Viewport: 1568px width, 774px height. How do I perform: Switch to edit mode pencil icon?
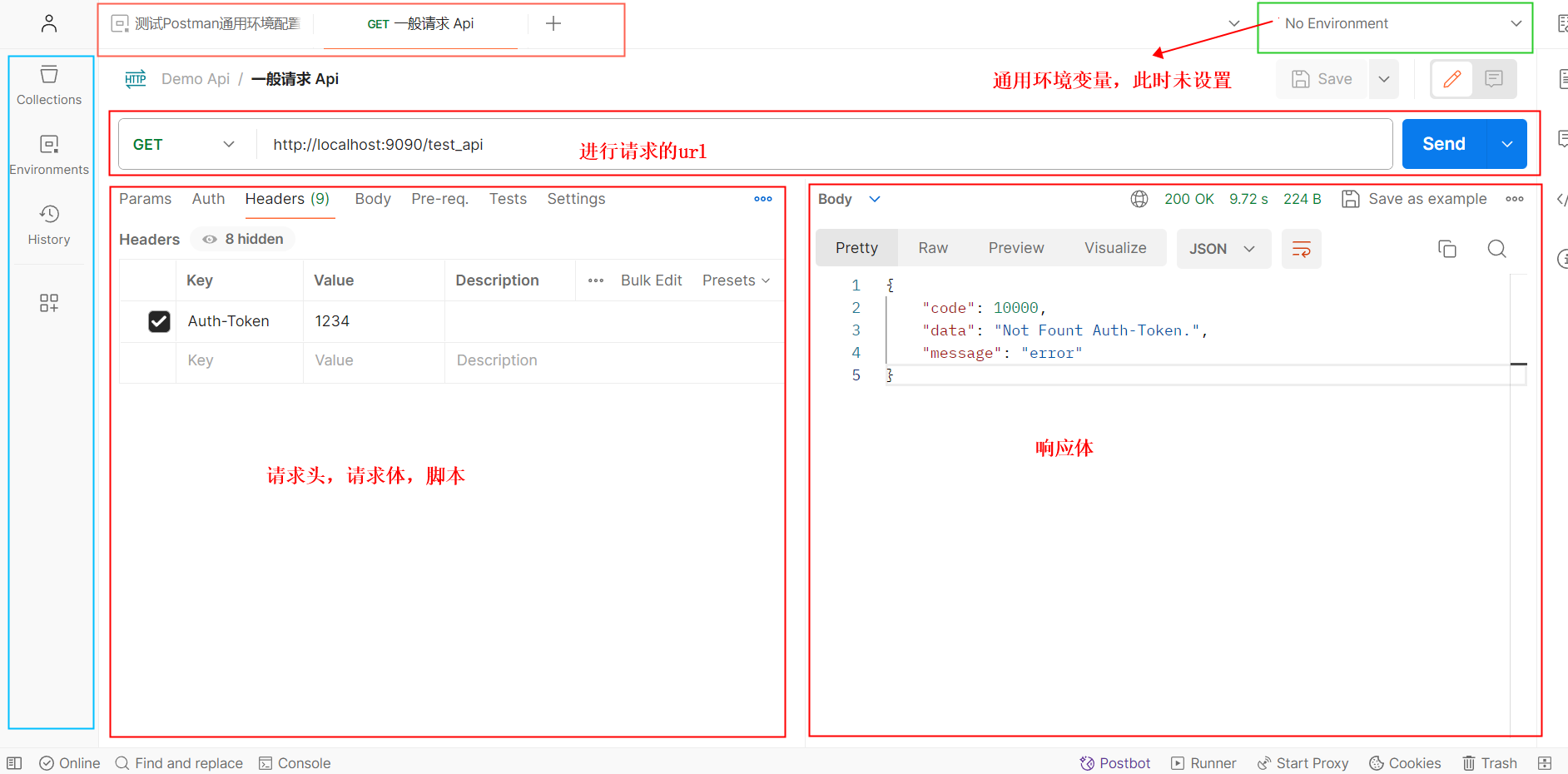point(1452,79)
